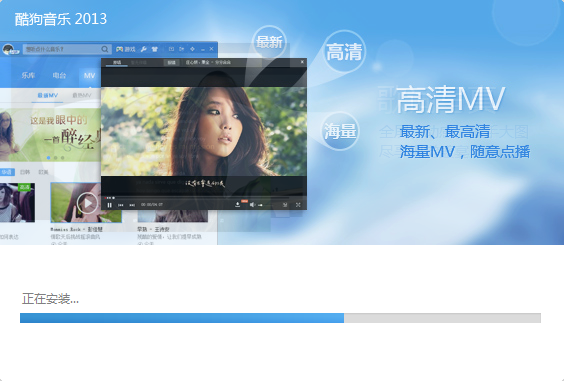This screenshot has height=381, width=564.
Task: Click the 酷狗音乐 2013 title
Action: 61,19
